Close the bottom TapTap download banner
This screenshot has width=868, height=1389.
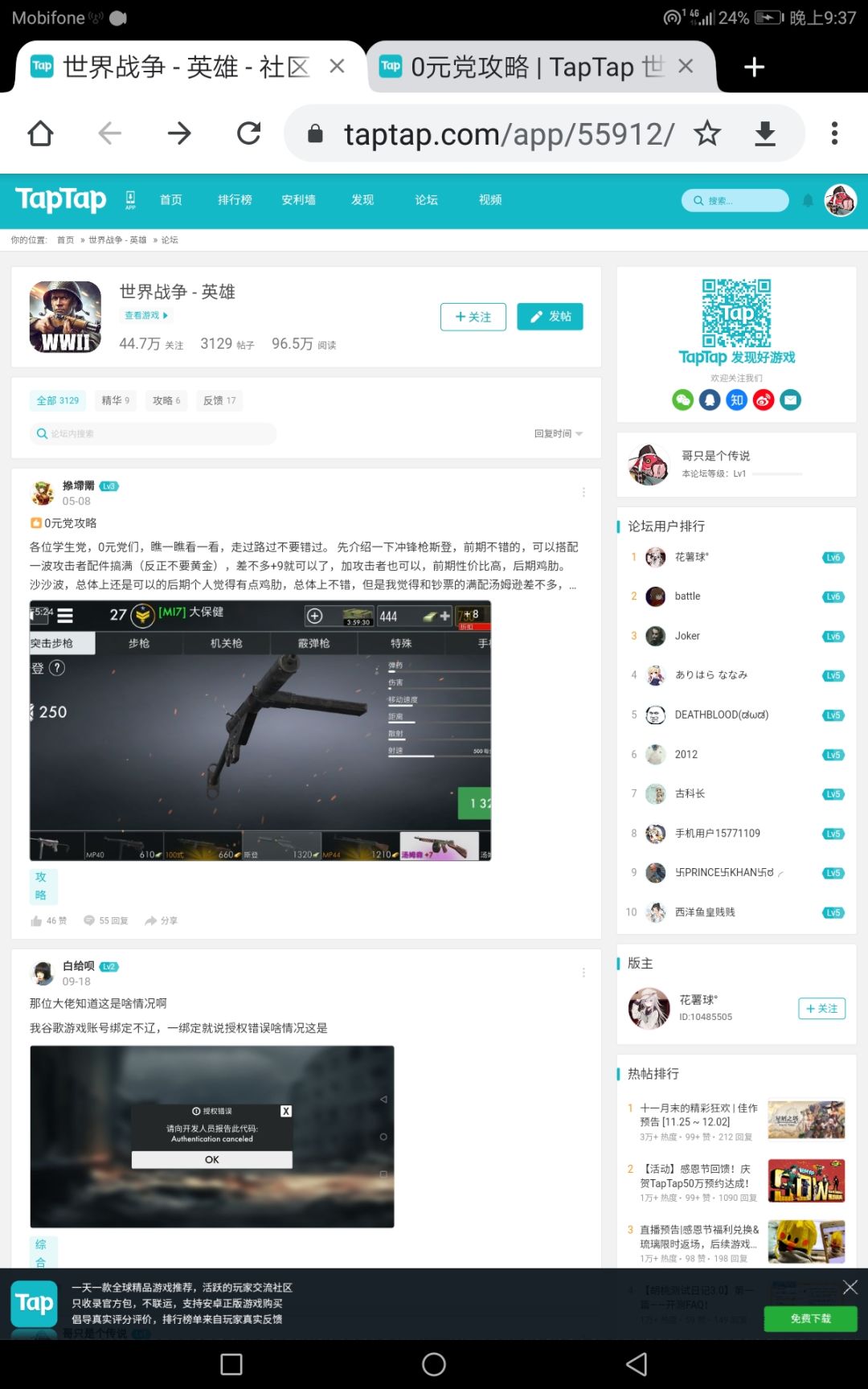850,1287
